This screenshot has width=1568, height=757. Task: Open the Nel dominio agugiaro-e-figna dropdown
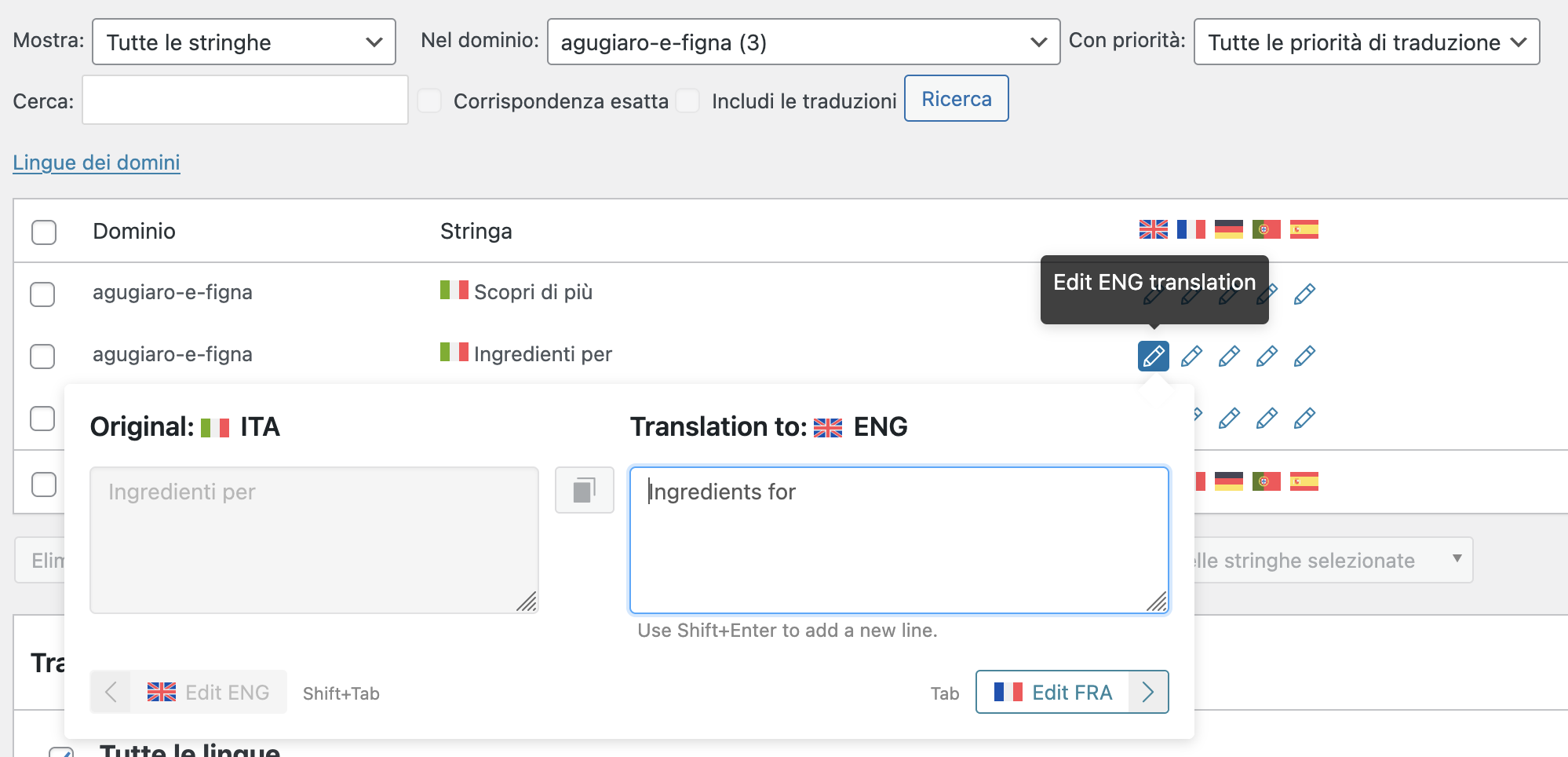[803, 42]
